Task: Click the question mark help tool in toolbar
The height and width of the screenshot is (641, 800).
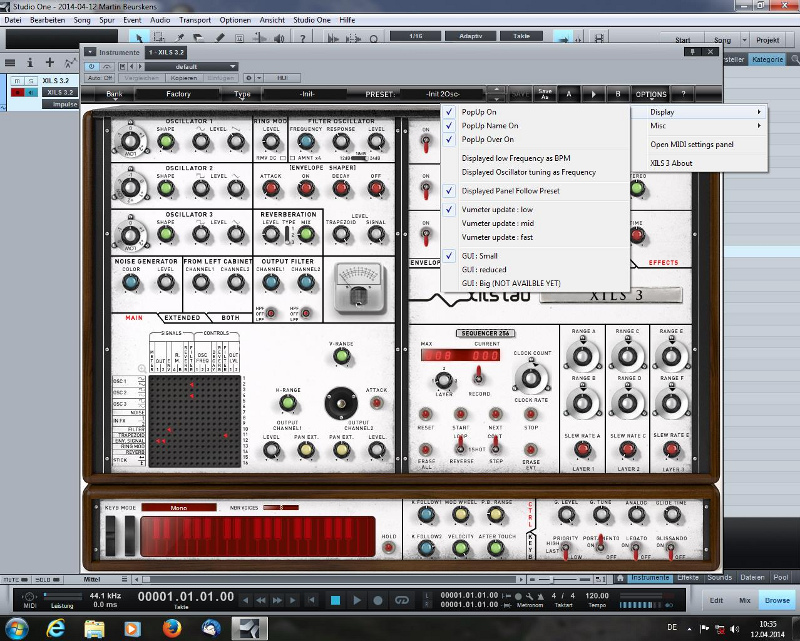Action: [x=303, y=38]
